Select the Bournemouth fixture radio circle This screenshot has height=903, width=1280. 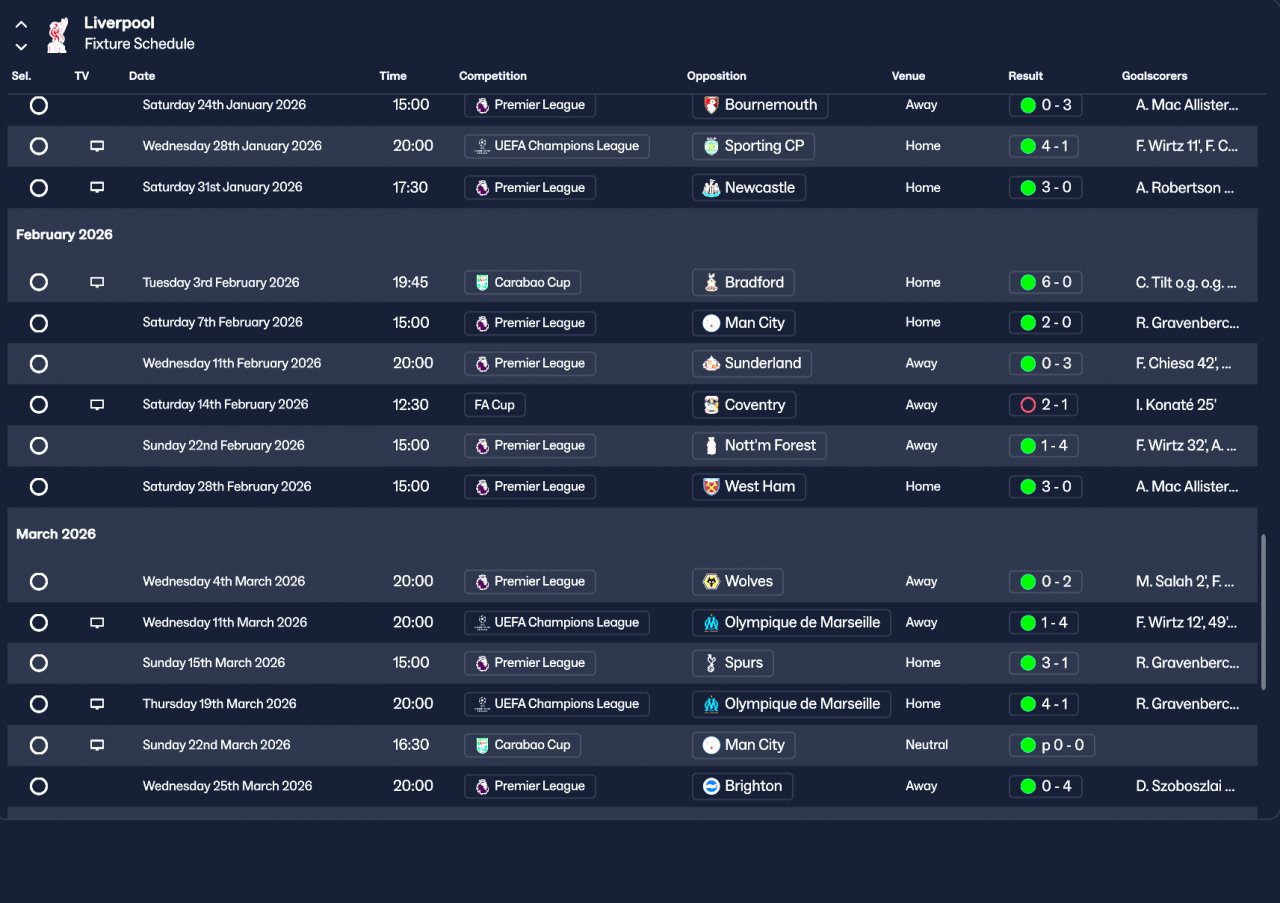(x=39, y=105)
